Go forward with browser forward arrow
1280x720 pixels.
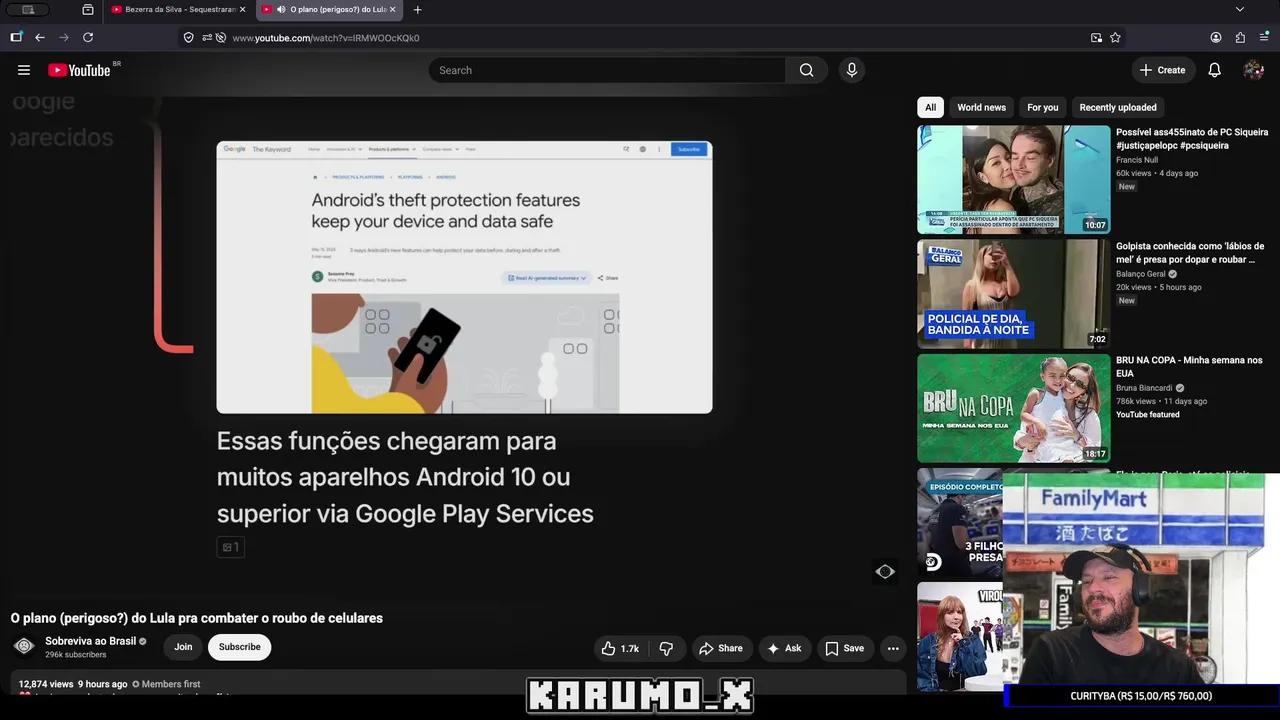pos(64,37)
